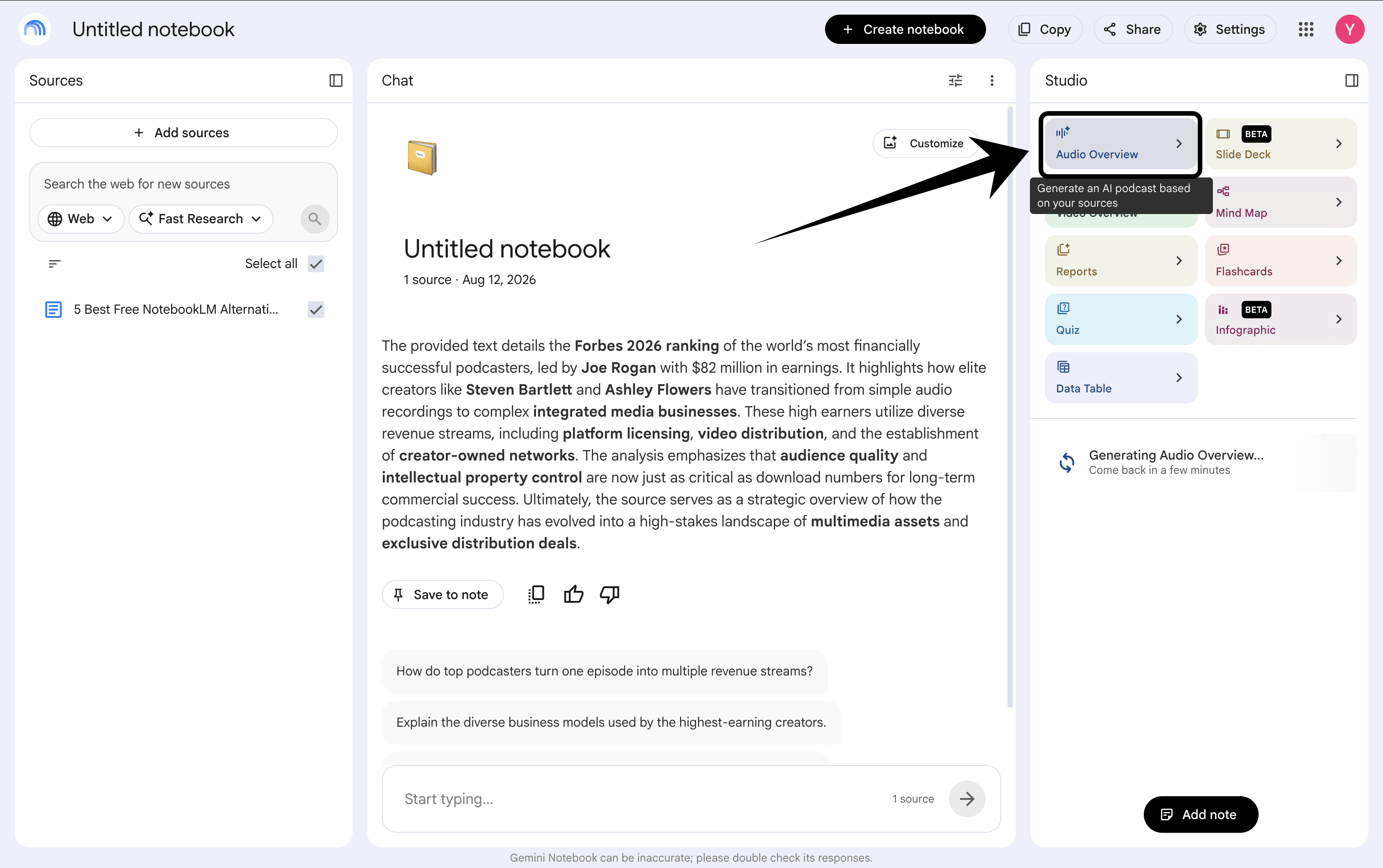Viewport: 1383px width, 868px height.
Task: Open notebook Settings
Action: [x=1230, y=29]
